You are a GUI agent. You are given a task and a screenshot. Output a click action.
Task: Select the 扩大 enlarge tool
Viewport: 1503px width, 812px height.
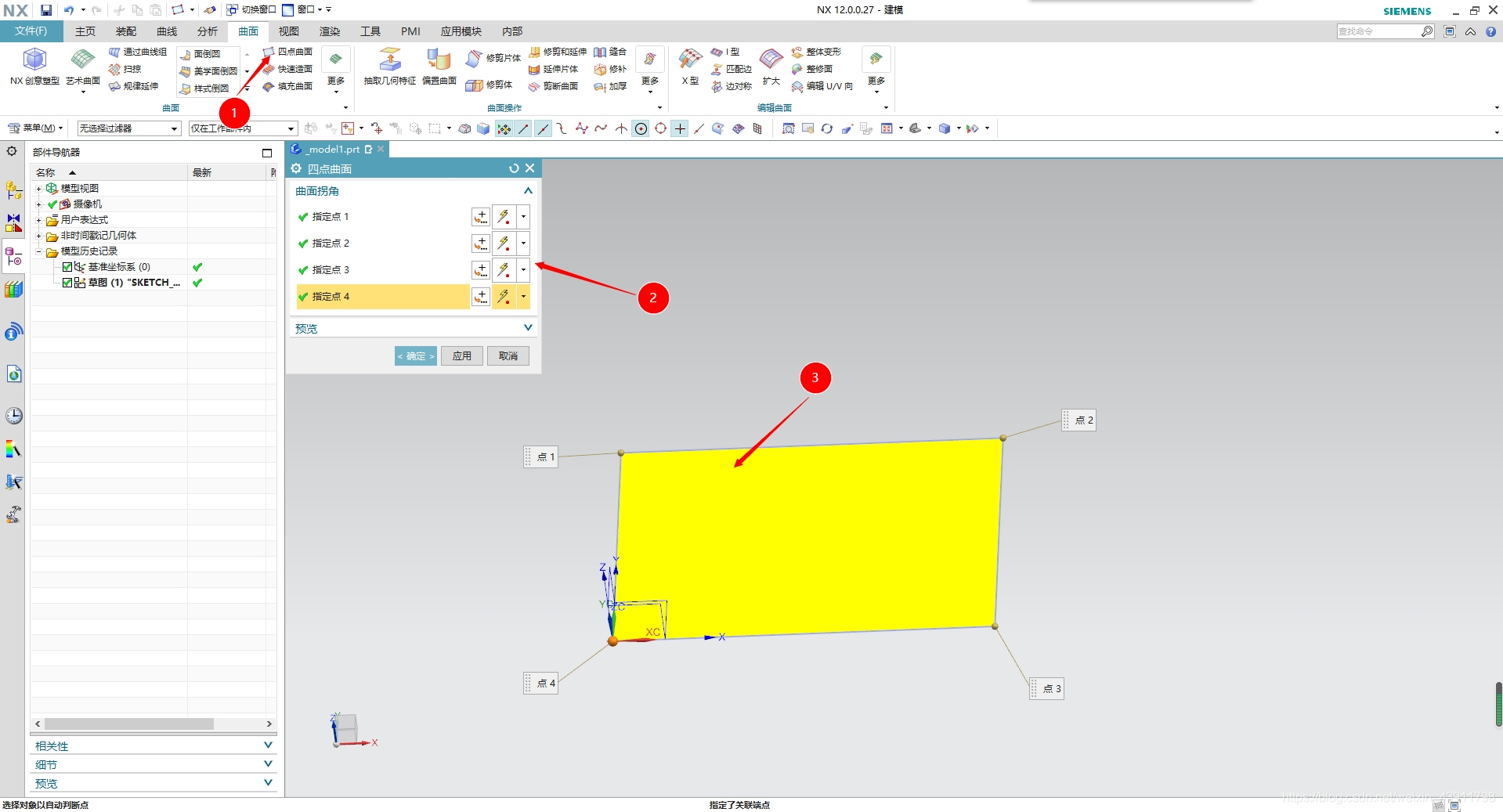click(x=771, y=67)
